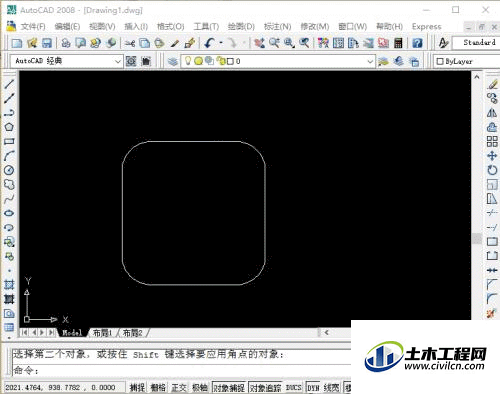
Task: Click the Mirror tool
Action: pyautogui.click(x=492, y=113)
